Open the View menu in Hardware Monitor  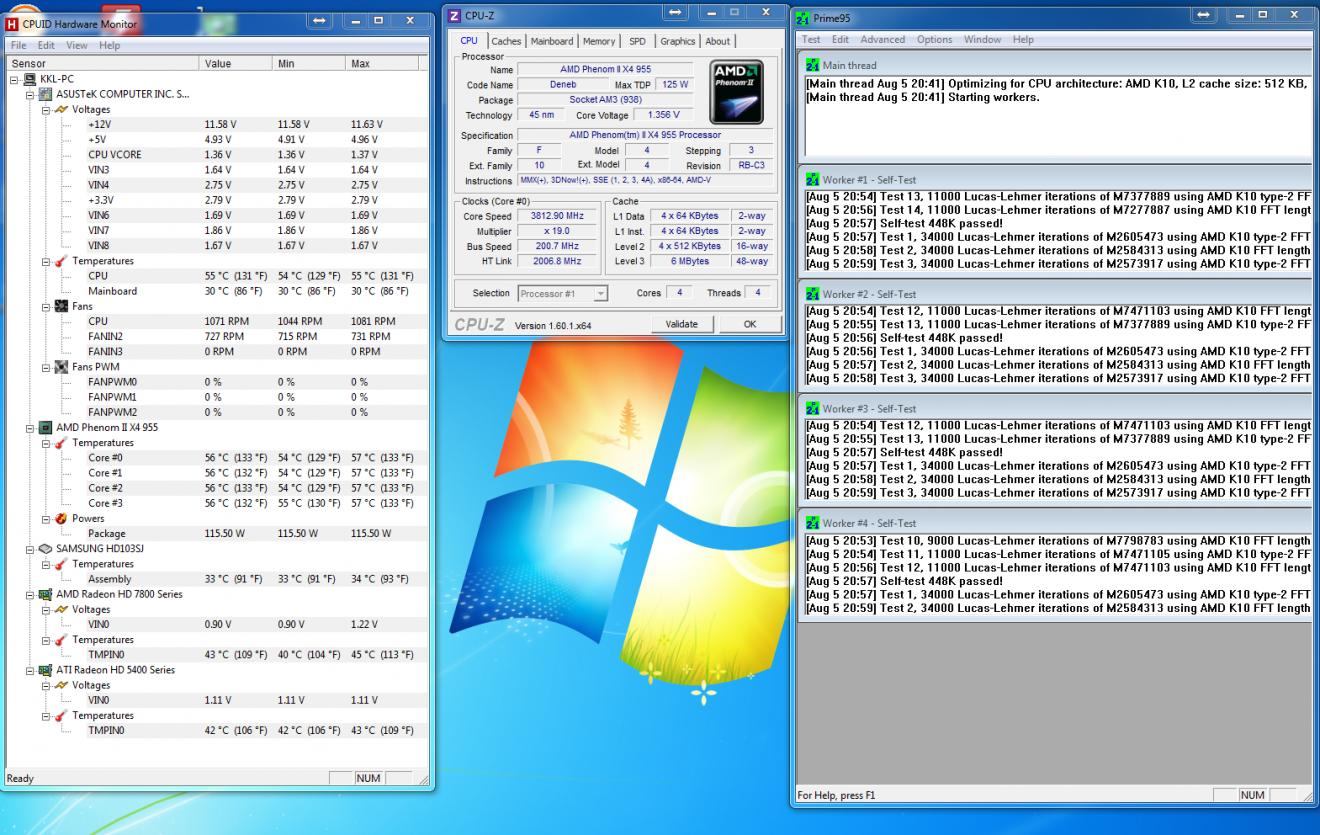tap(77, 45)
